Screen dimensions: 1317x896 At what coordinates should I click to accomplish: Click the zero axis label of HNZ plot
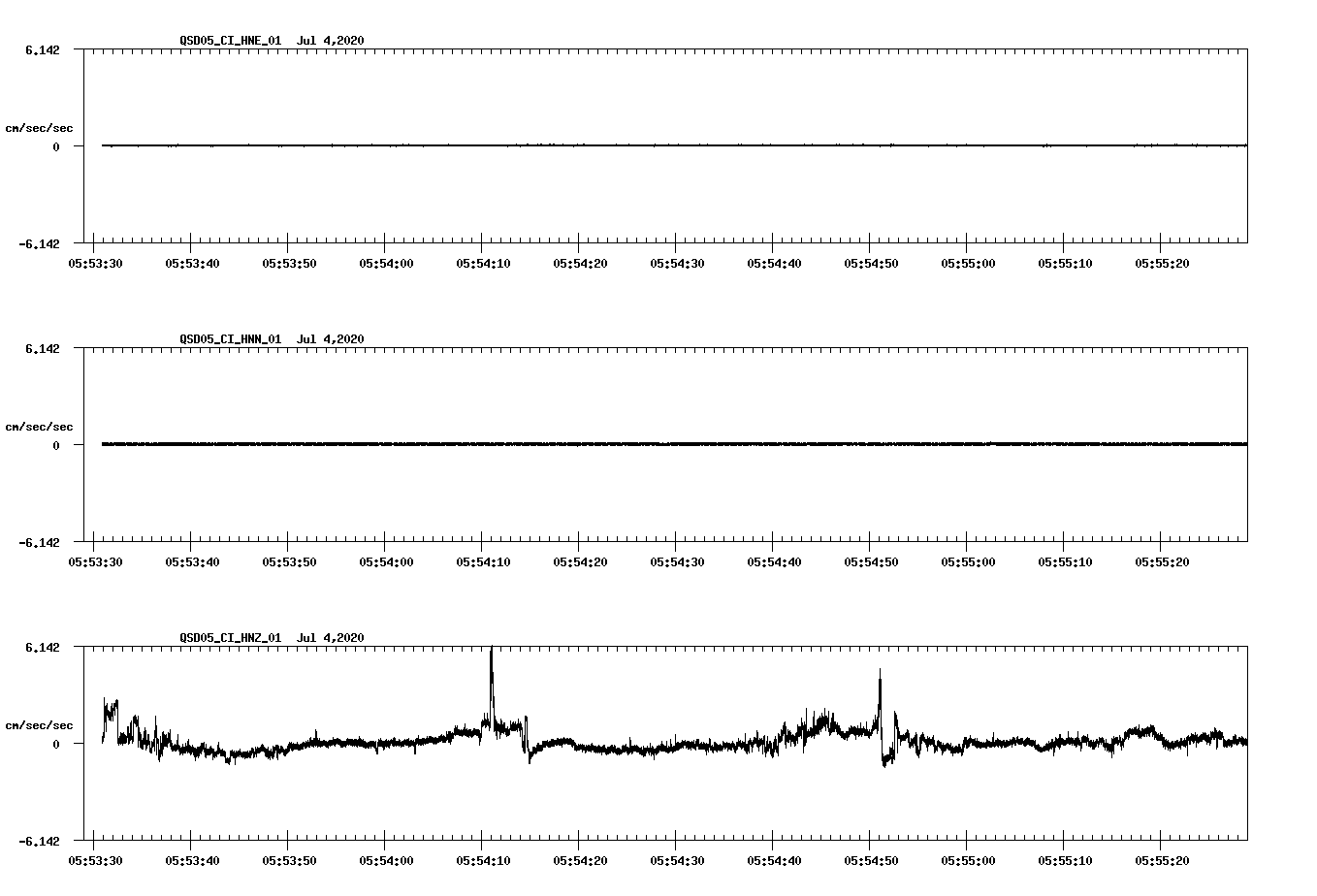pyautogui.click(x=56, y=744)
